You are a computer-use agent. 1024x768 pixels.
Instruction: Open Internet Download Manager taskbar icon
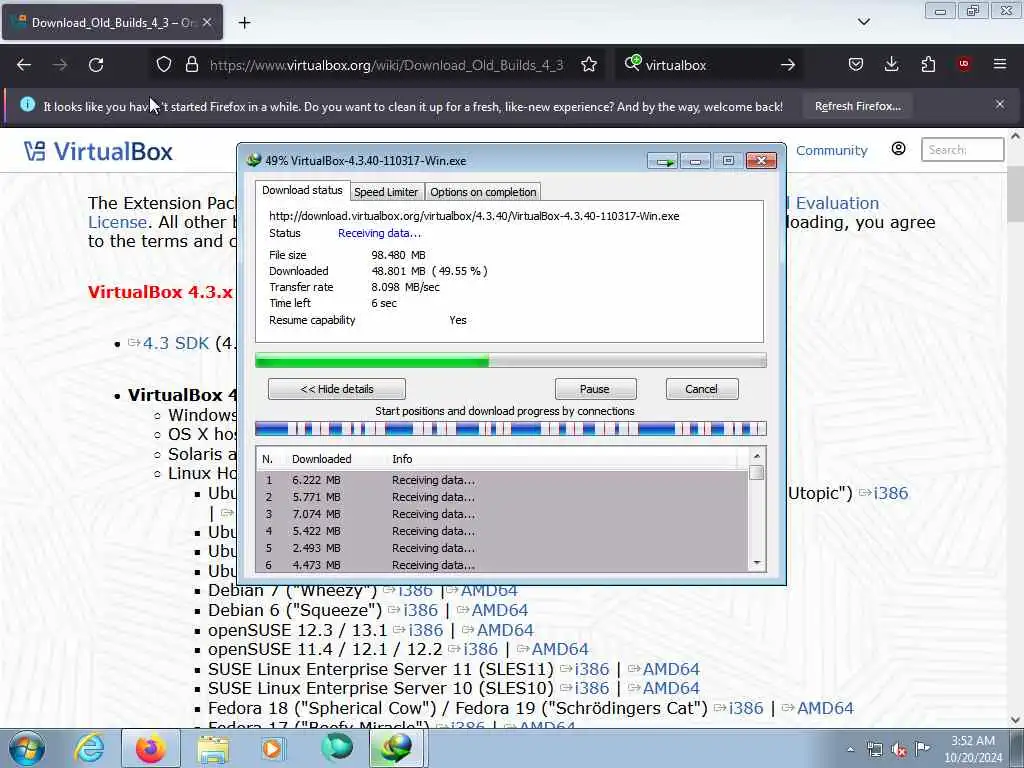(x=397, y=748)
